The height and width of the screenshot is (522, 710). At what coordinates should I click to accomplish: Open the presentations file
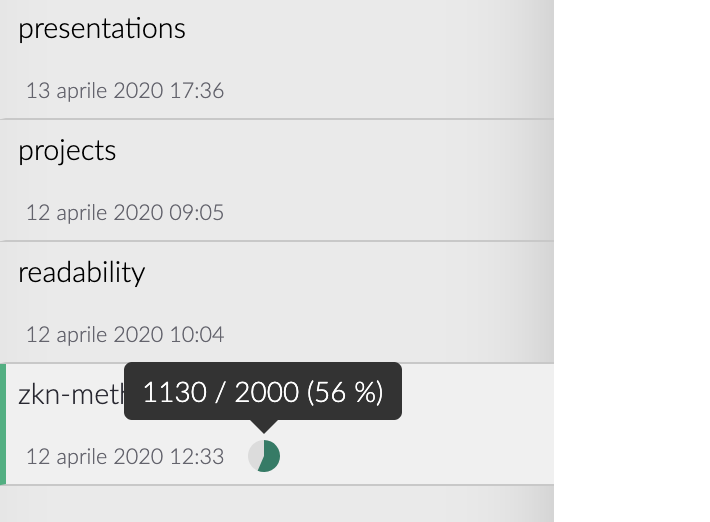[x=102, y=29]
